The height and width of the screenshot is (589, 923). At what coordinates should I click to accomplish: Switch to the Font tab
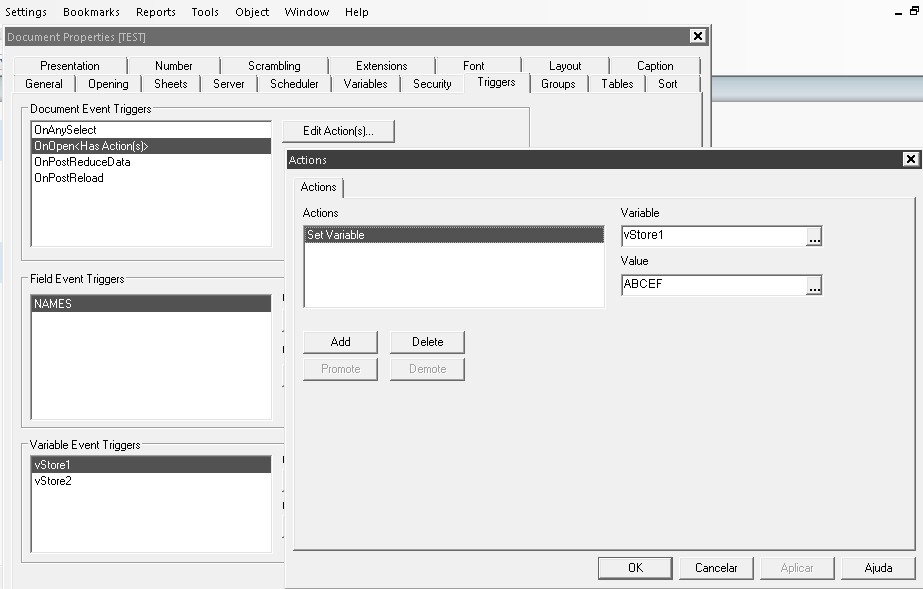point(474,66)
